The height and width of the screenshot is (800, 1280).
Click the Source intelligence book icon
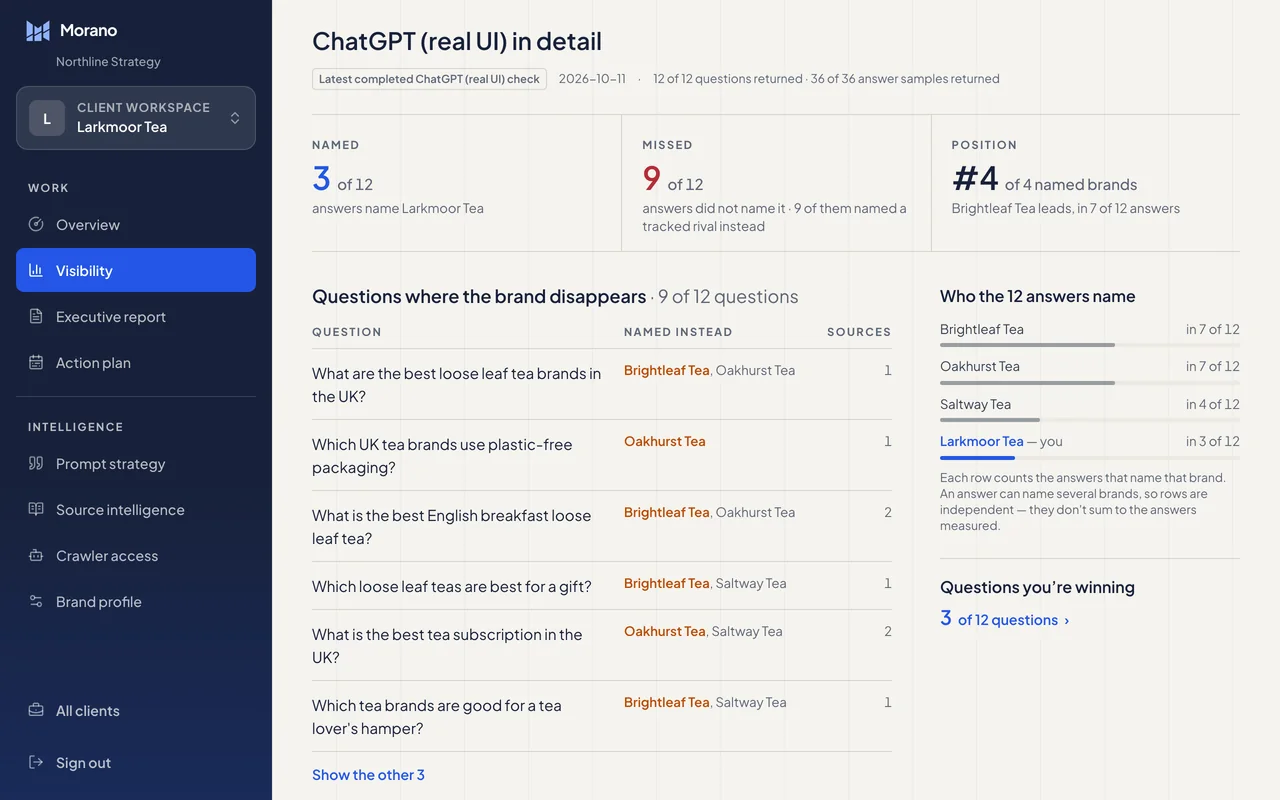point(36,509)
